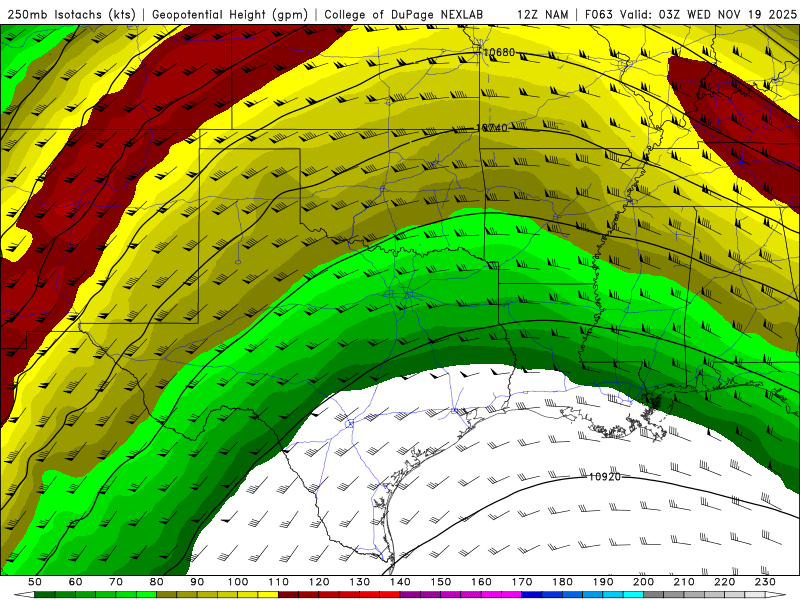Click the 140 legend tick label
This screenshot has height=600, width=800.
point(400,582)
